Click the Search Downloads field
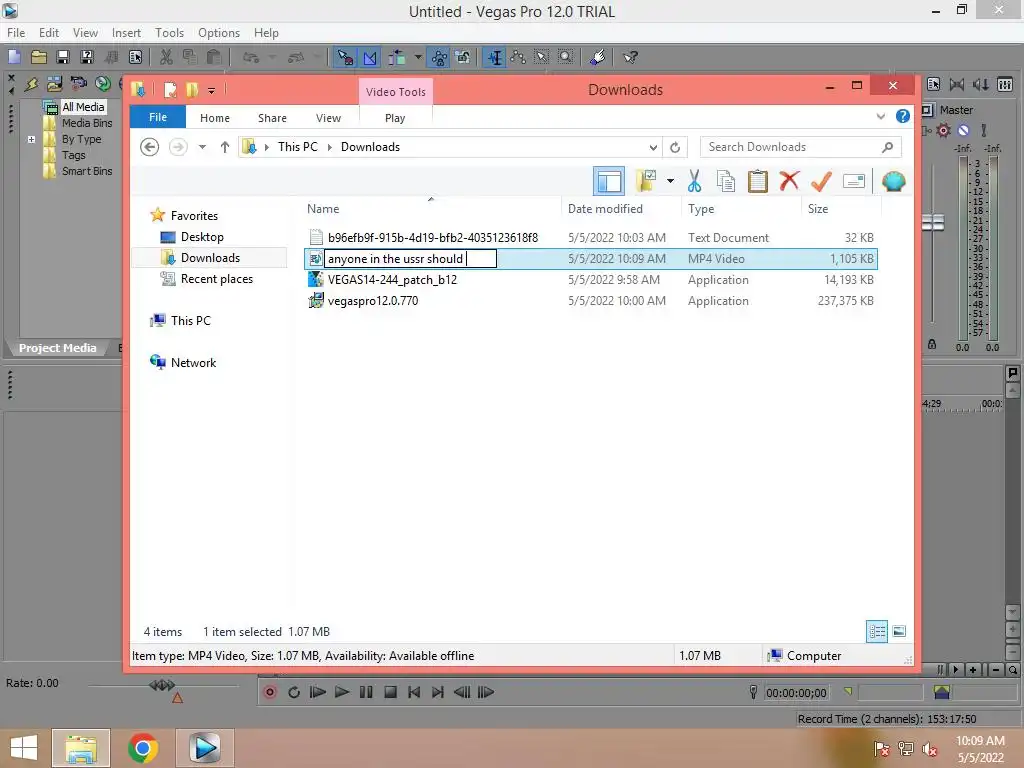This screenshot has width=1024, height=768. 801,147
